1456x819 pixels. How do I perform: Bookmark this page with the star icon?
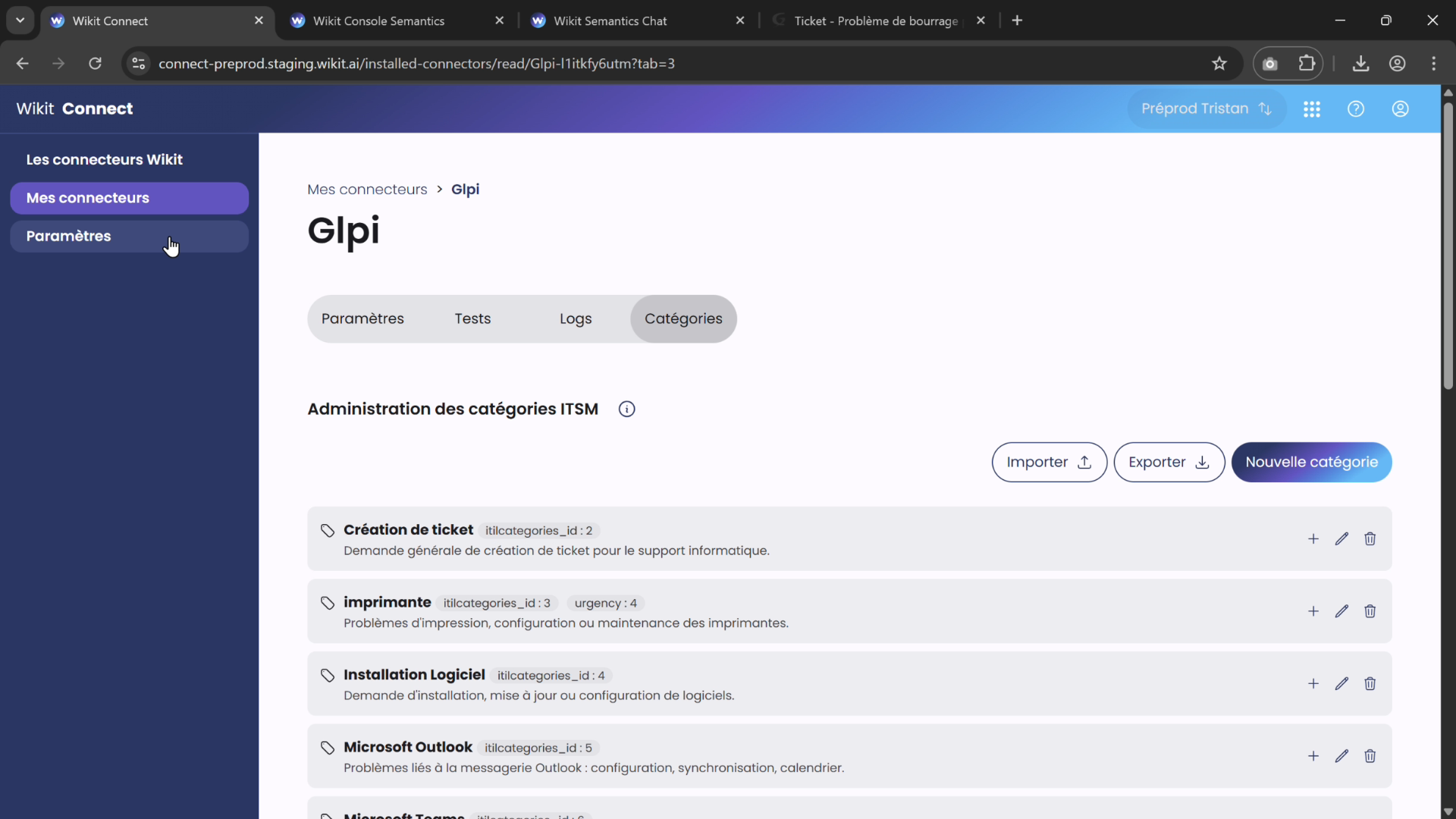click(1219, 63)
